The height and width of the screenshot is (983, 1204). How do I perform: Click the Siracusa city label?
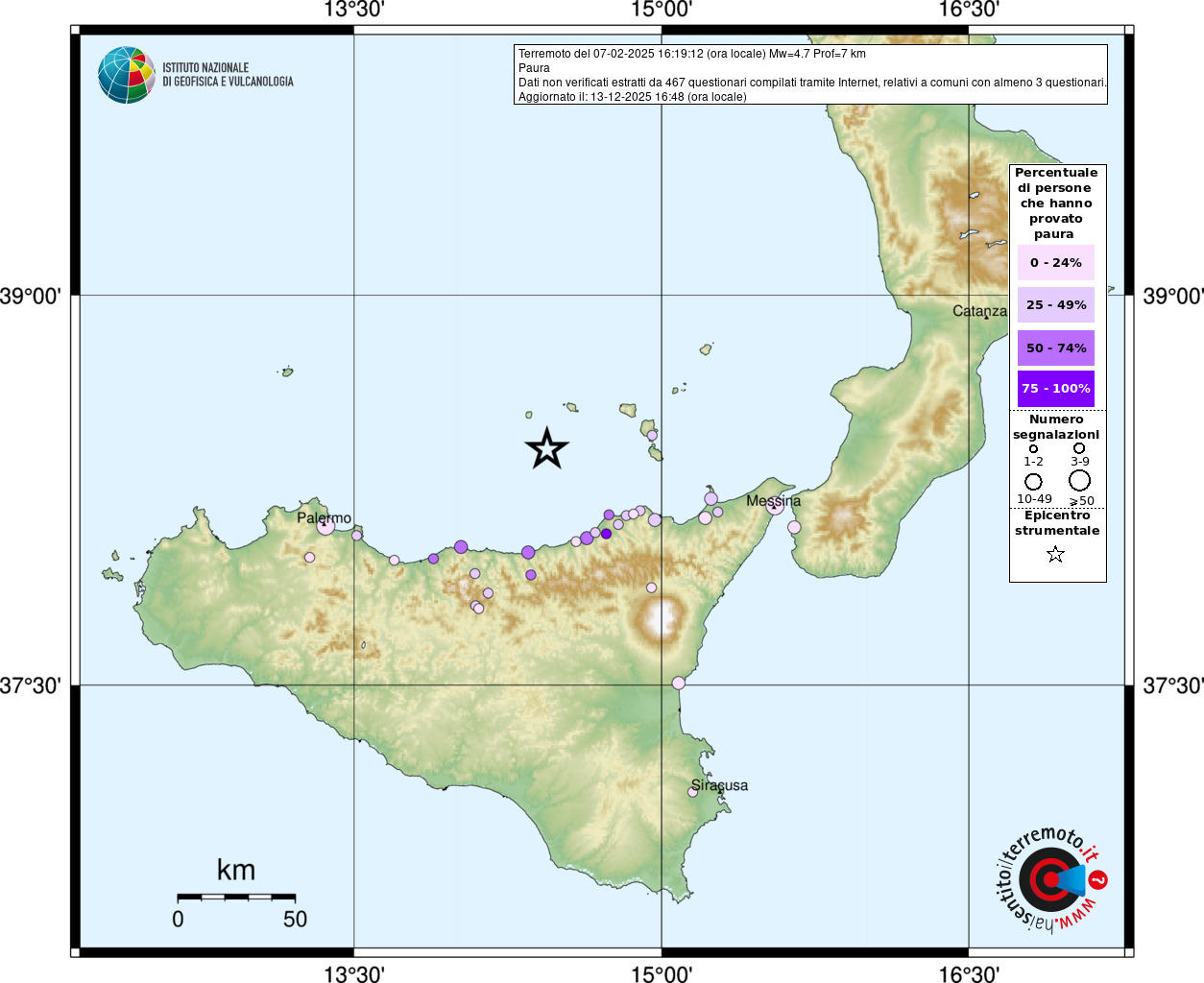coord(719,785)
